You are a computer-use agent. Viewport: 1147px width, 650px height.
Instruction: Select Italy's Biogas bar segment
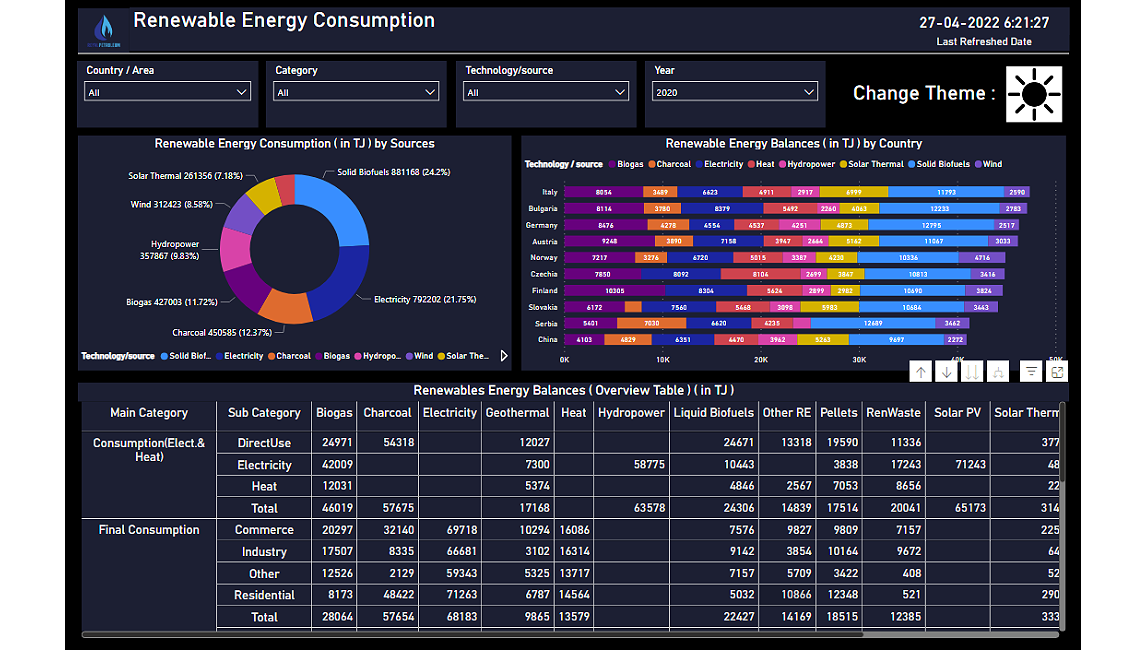603,192
